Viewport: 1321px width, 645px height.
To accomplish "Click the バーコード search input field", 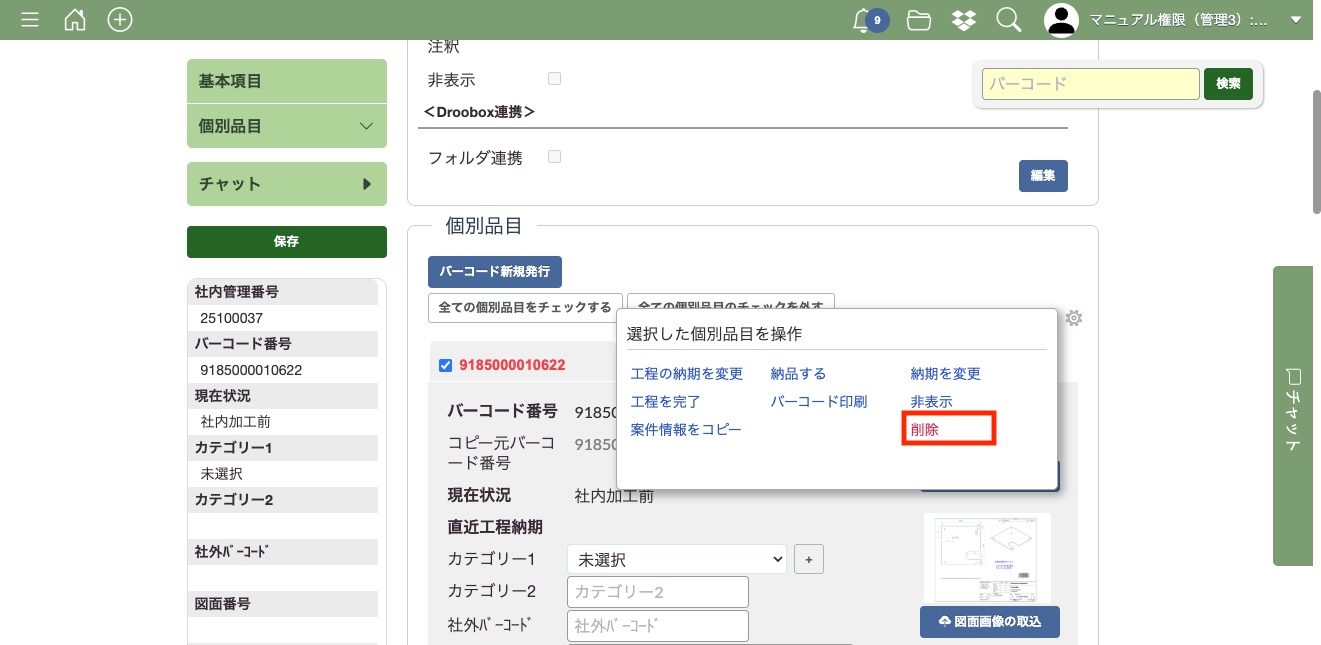I will point(1090,84).
